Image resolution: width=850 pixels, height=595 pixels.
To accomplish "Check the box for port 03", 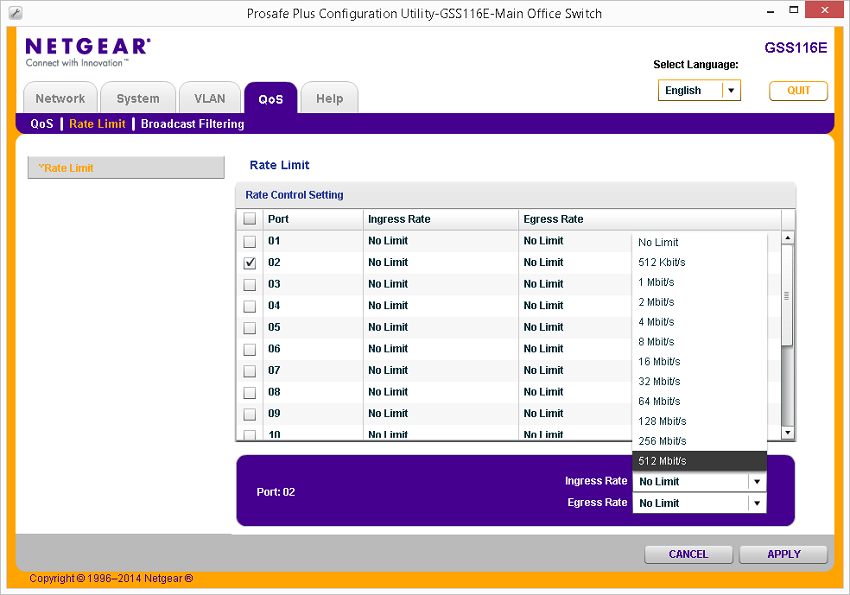I will (x=249, y=284).
